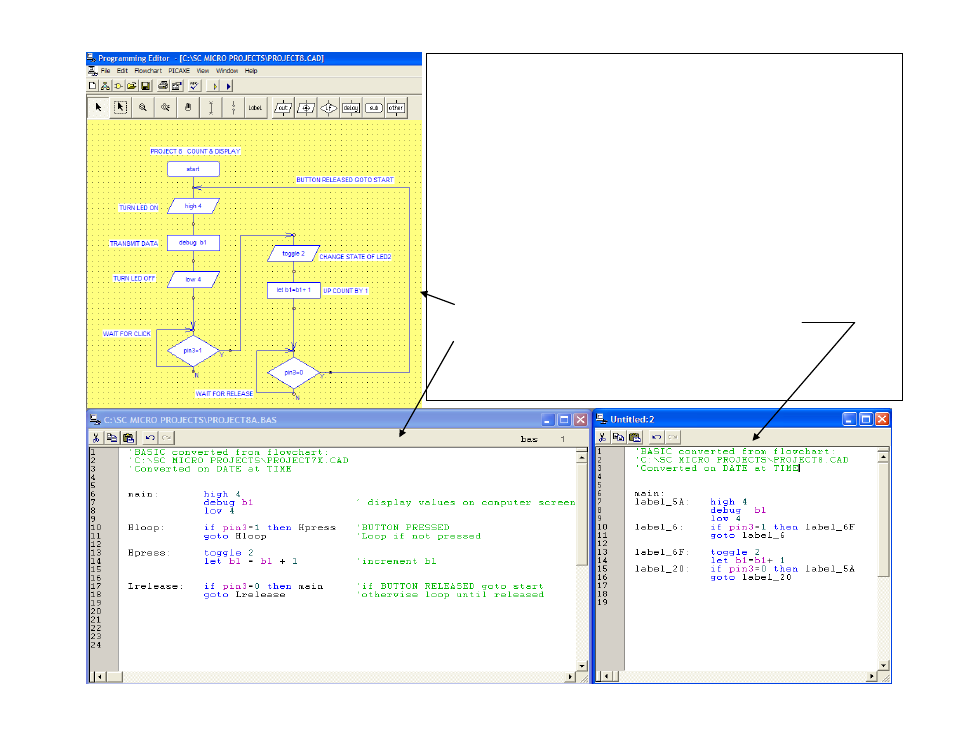Select the dashed-box area select tool

point(120,108)
